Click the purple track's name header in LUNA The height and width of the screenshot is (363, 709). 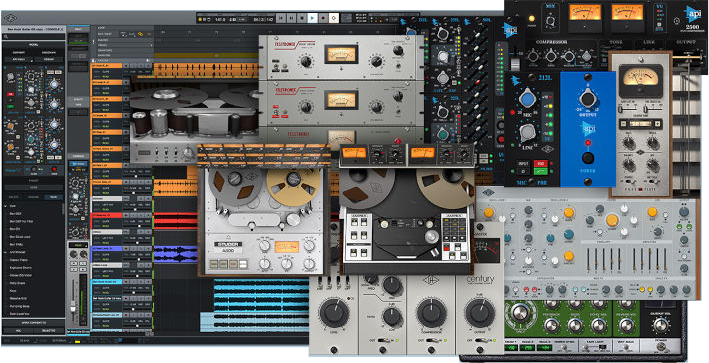click(x=107, y=248)
